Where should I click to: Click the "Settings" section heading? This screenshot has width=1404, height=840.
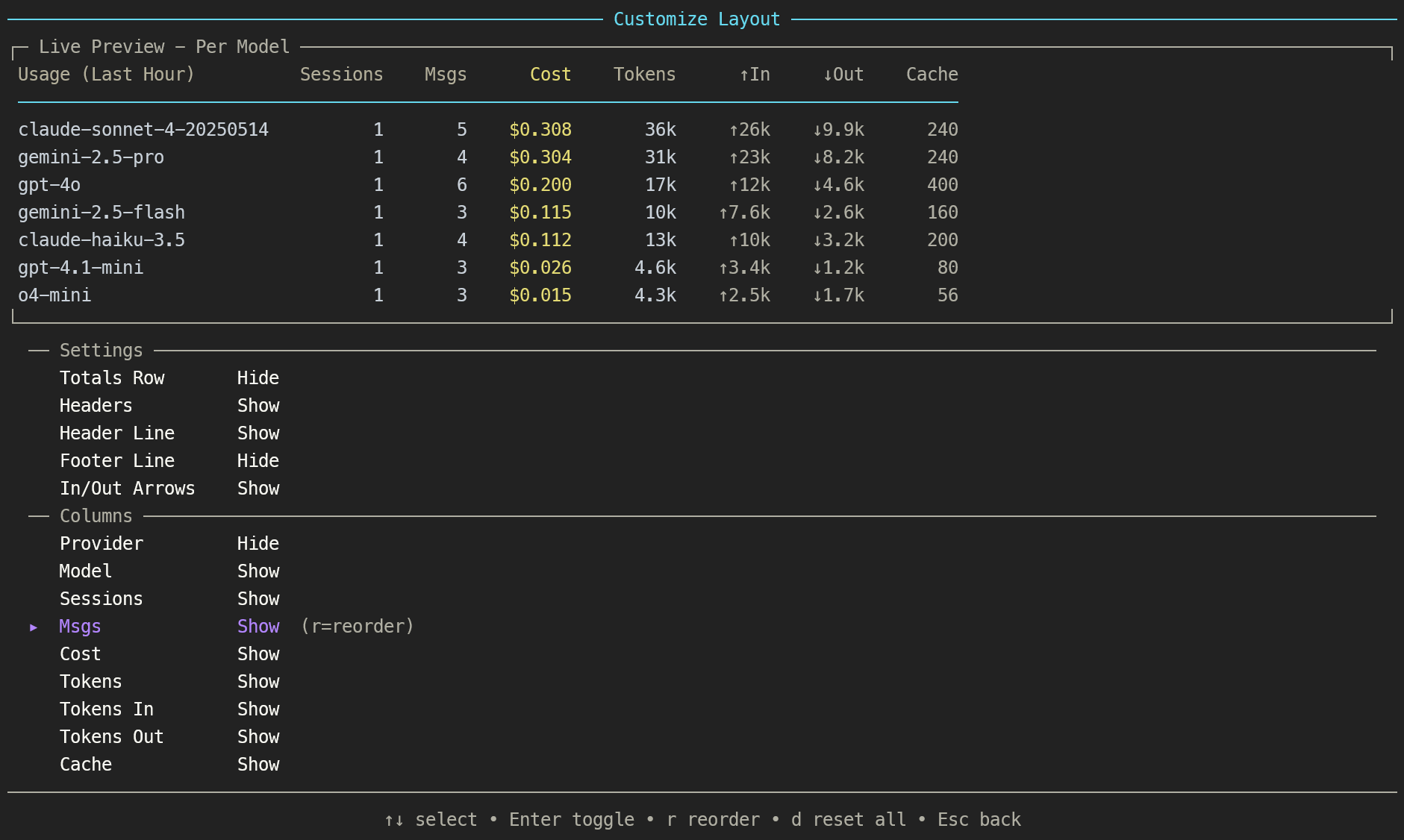pyautogui.click(x=102, y=351)
